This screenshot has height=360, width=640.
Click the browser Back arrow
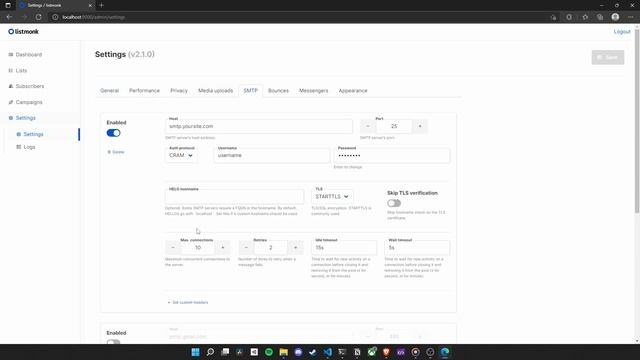(9, 17)
